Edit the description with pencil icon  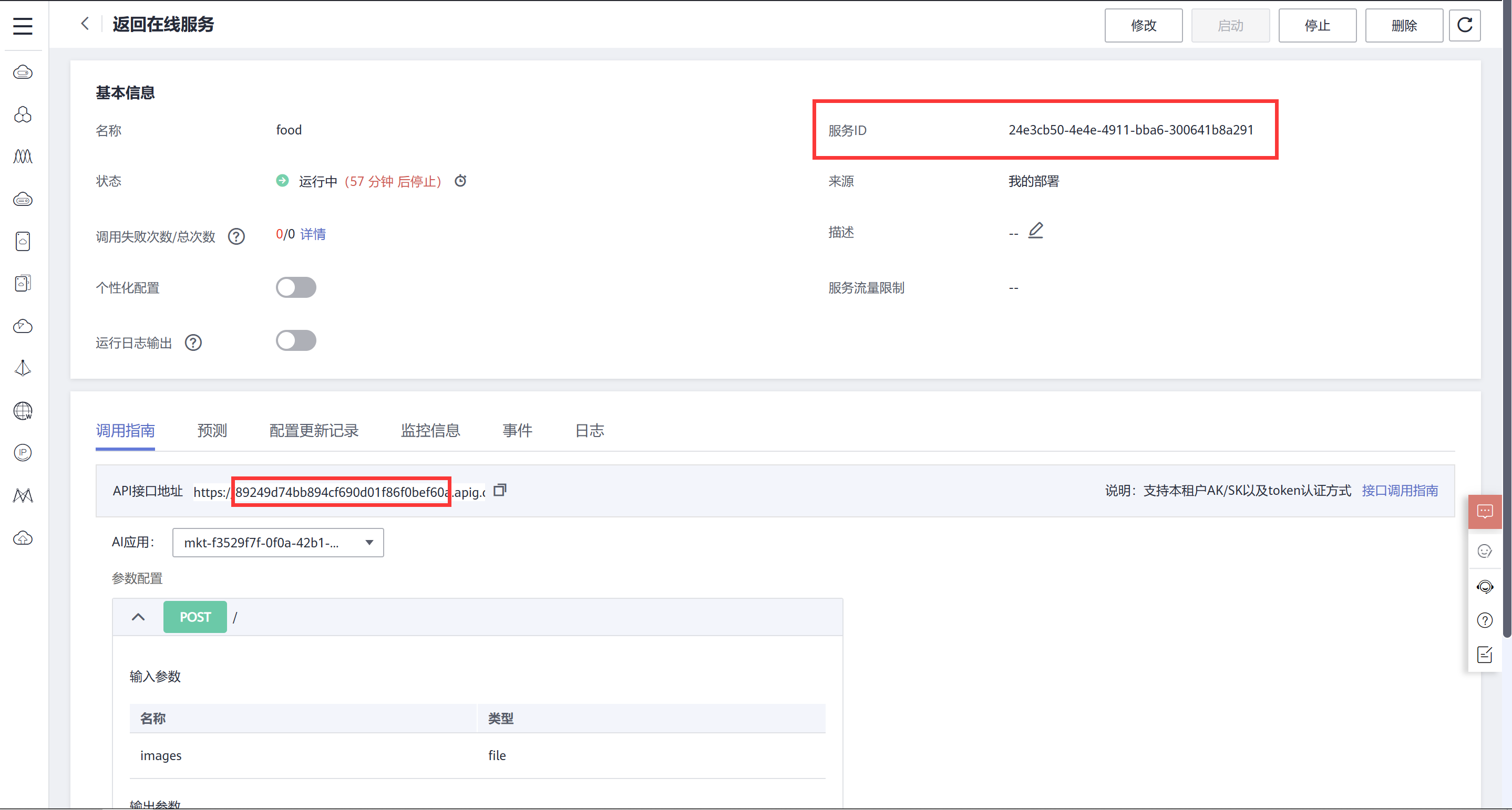pyautogui.click(x=1035, y=231)
